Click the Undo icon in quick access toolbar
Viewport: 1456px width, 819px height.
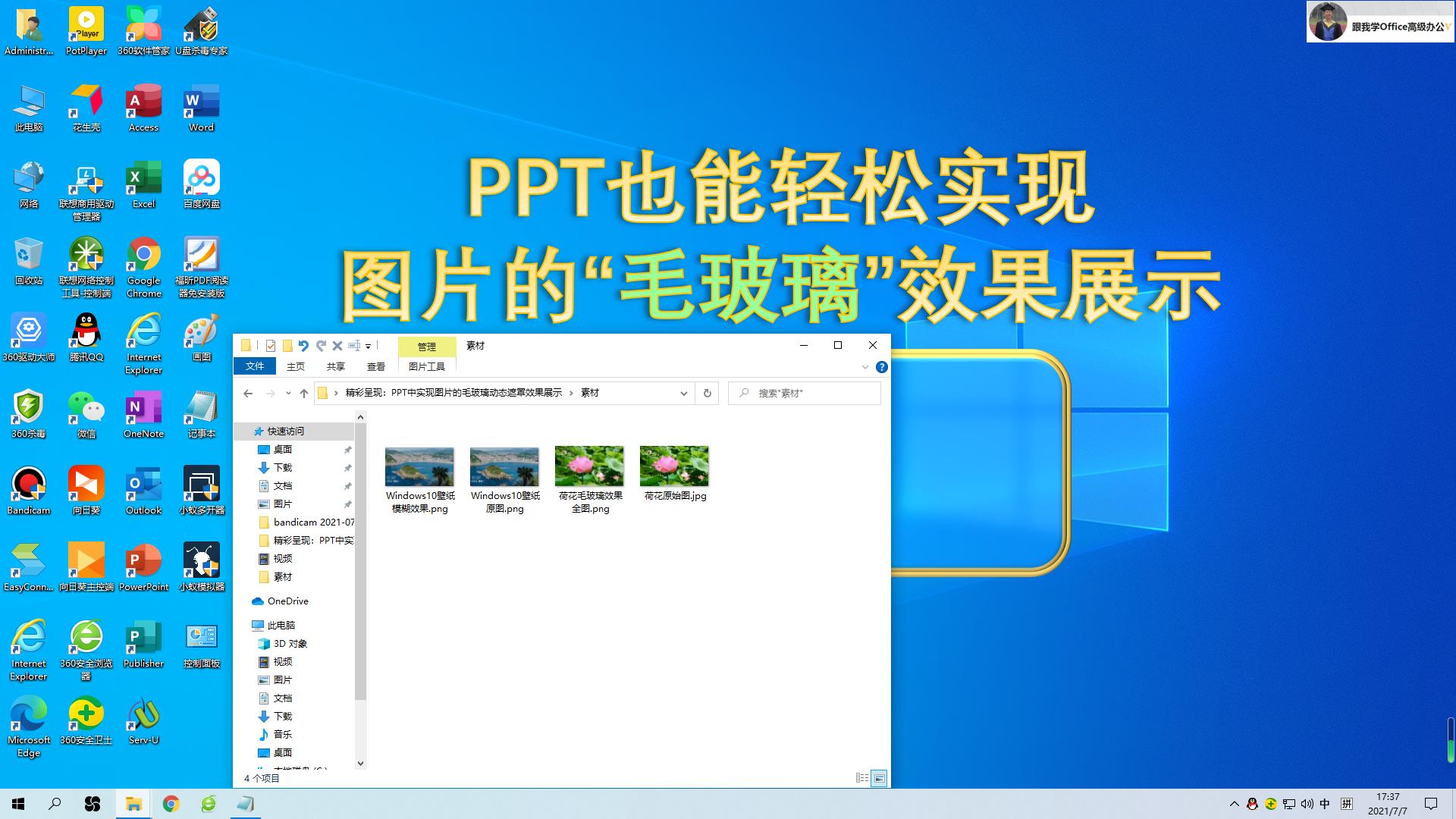point(304,346)
